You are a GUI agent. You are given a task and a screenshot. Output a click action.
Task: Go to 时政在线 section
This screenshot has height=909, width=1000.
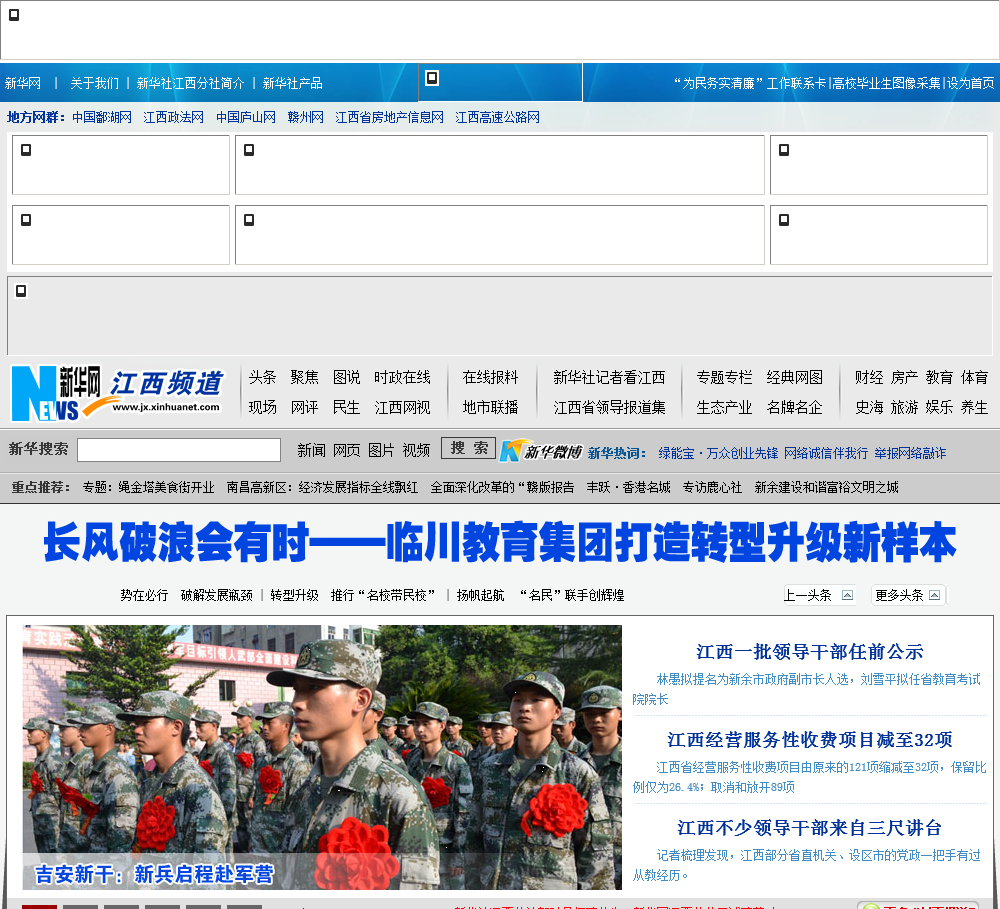pos(402,377)
